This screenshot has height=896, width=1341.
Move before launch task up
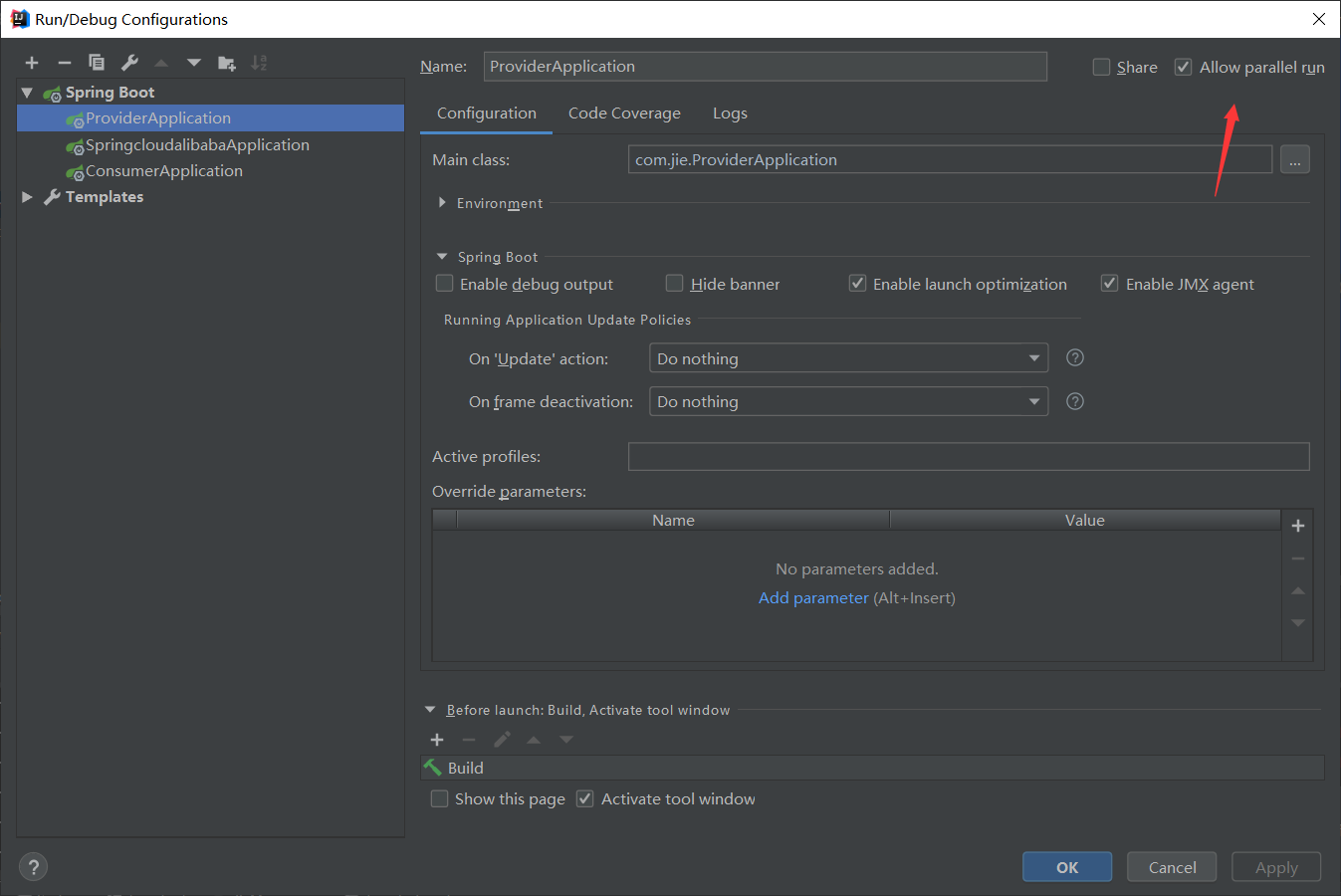(534, 740)
